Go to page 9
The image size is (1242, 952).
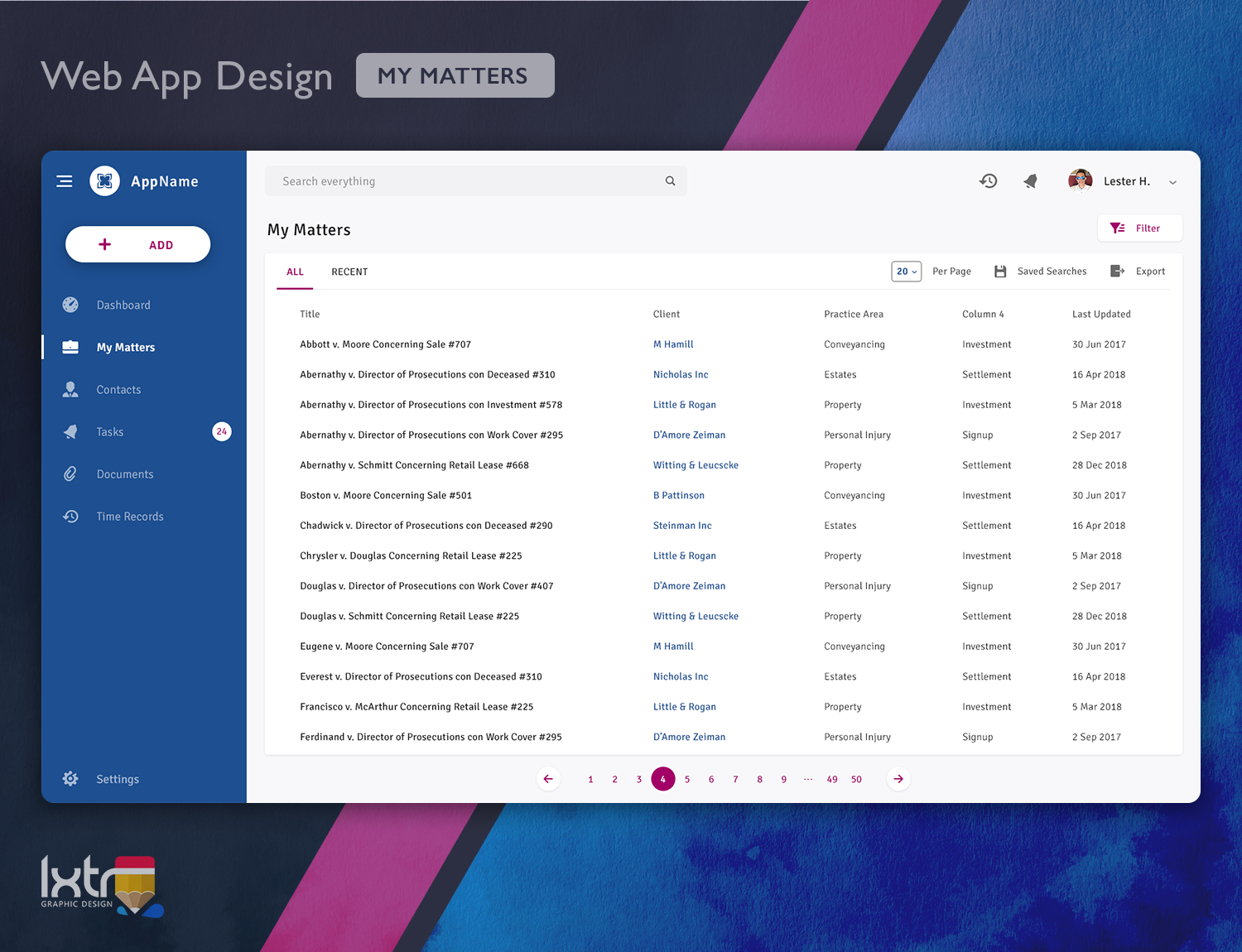(783, 779)
